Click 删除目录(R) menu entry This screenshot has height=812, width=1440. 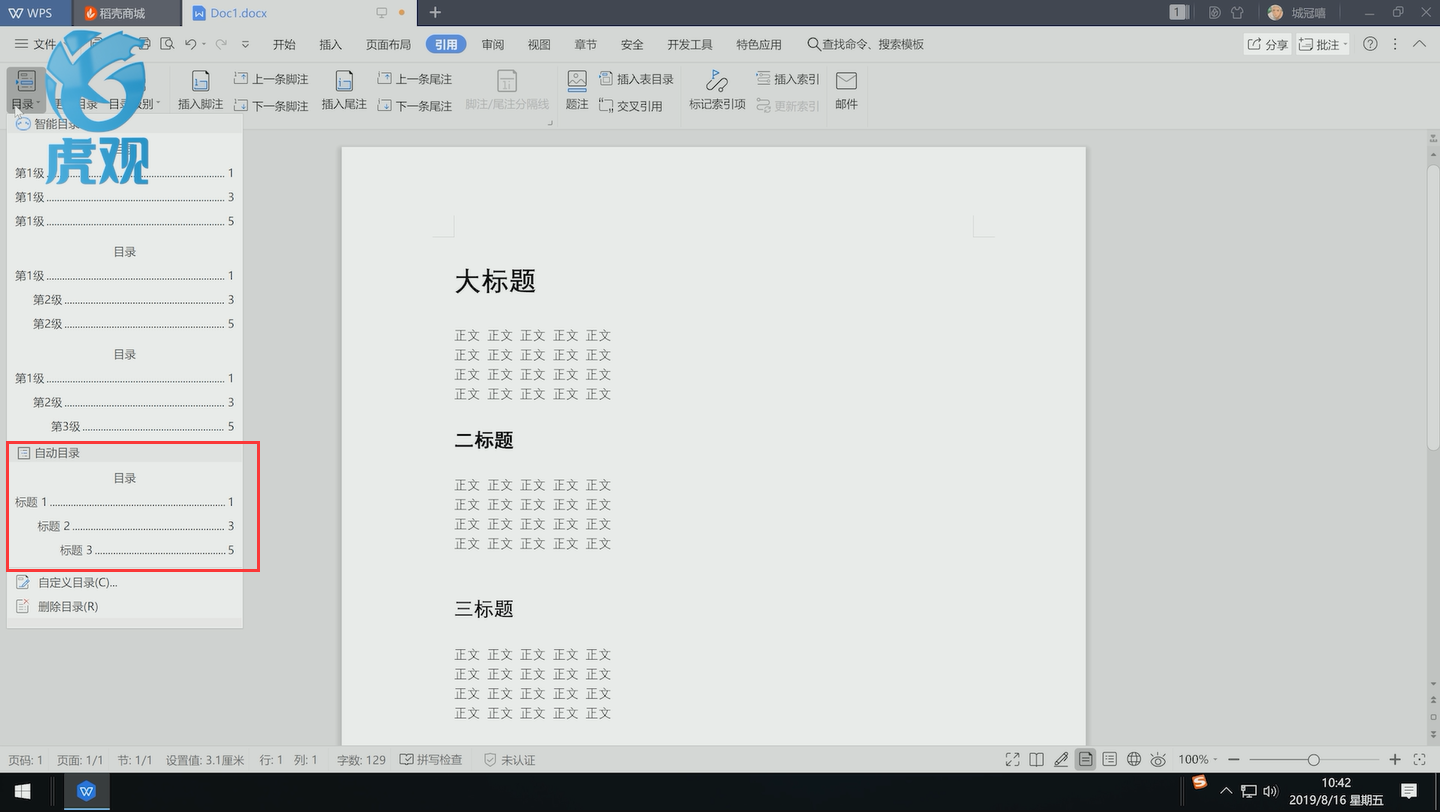(68, 606)
